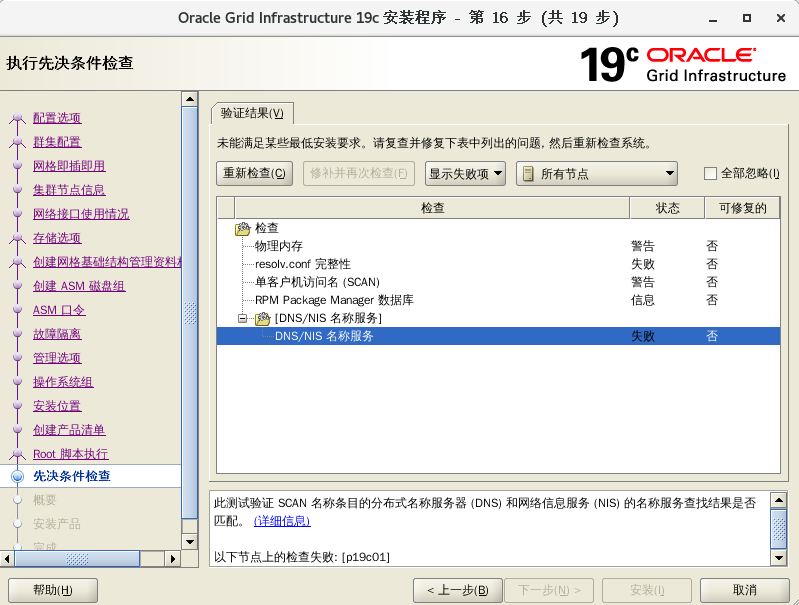Select the highlighted DNS/NIS 名称服务 row
The width and height of the screenshot is (799, 605).
(x=498, y=336)
